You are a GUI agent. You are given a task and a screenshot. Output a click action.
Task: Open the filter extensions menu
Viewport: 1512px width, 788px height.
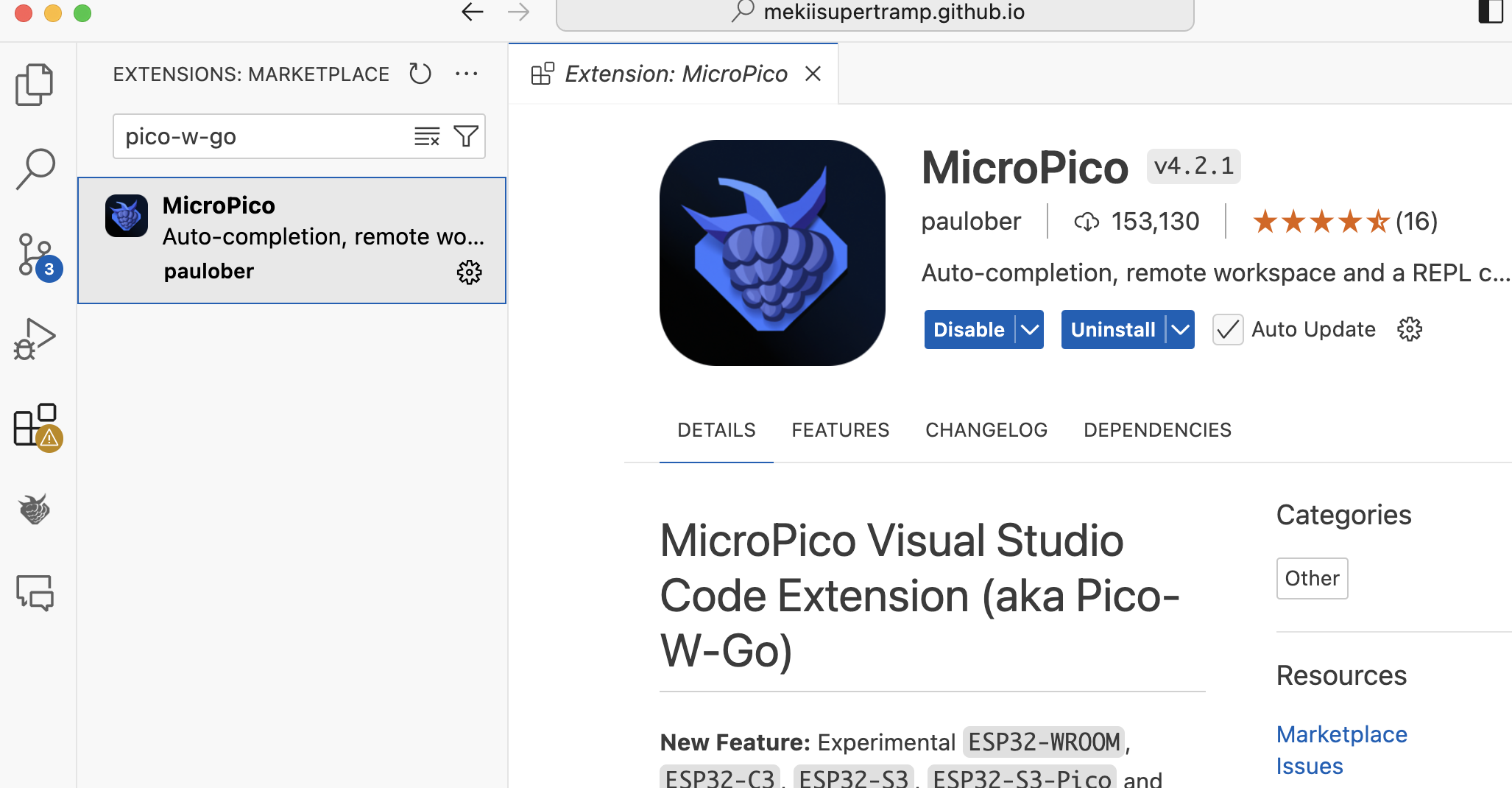466,136
